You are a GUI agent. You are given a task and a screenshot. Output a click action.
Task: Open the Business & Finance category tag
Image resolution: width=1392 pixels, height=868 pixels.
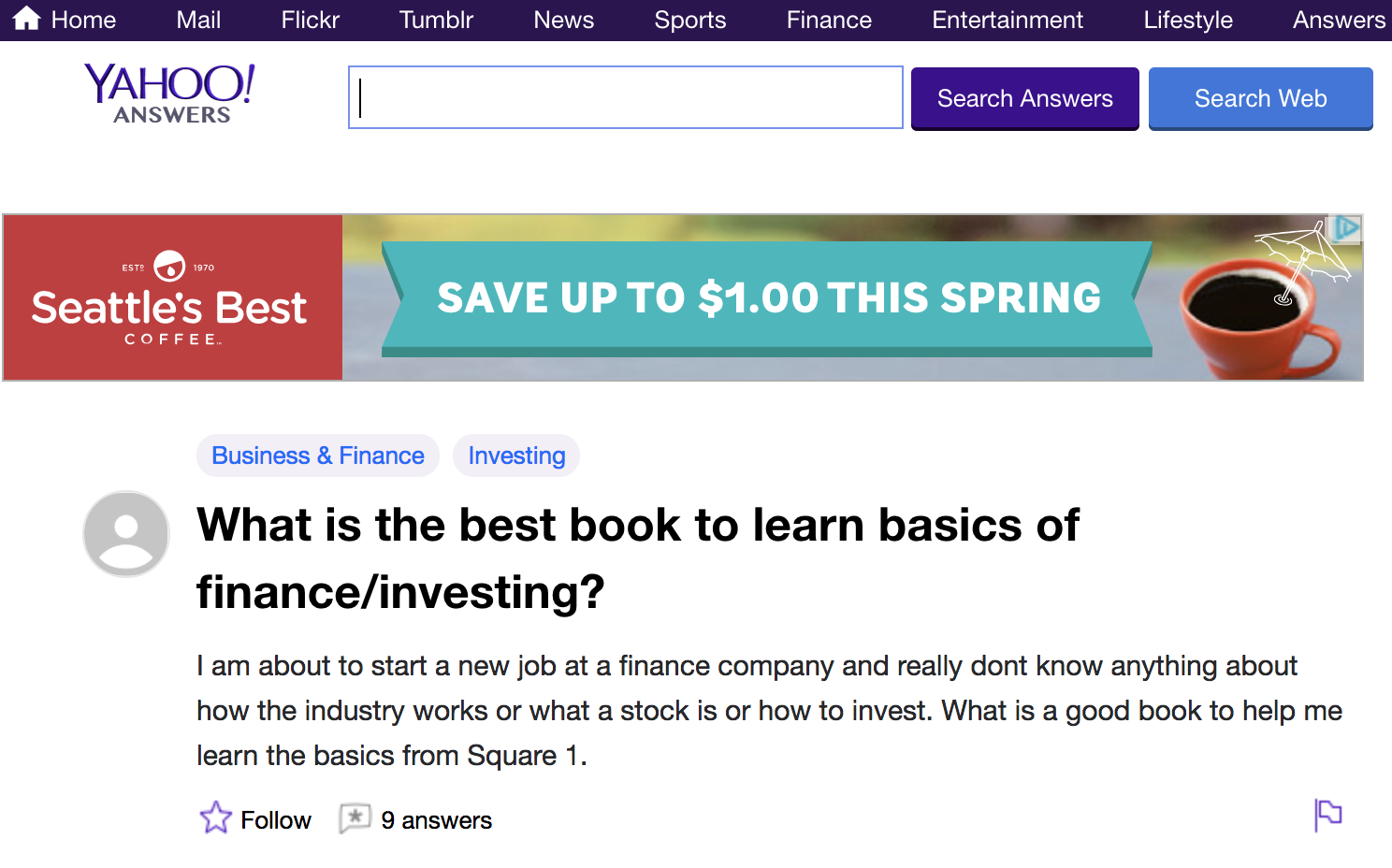[x=318, y=456]
